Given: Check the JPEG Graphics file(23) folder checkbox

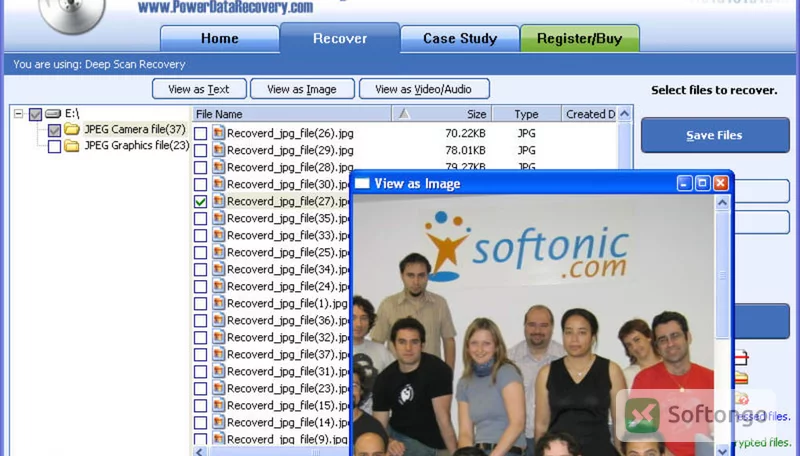Looking at the screenshot, I should click(x=54, y=147).
